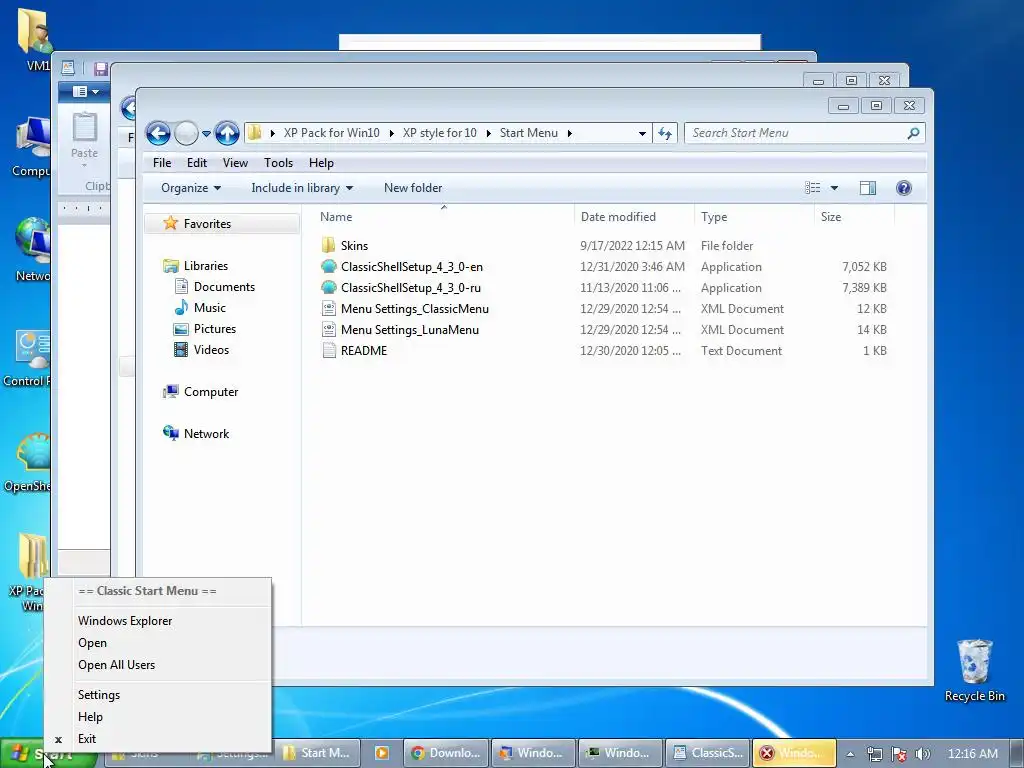Exit Classic Start Menu
The height and width of the screenshot is (768, 1024).
tap(87, 739)
